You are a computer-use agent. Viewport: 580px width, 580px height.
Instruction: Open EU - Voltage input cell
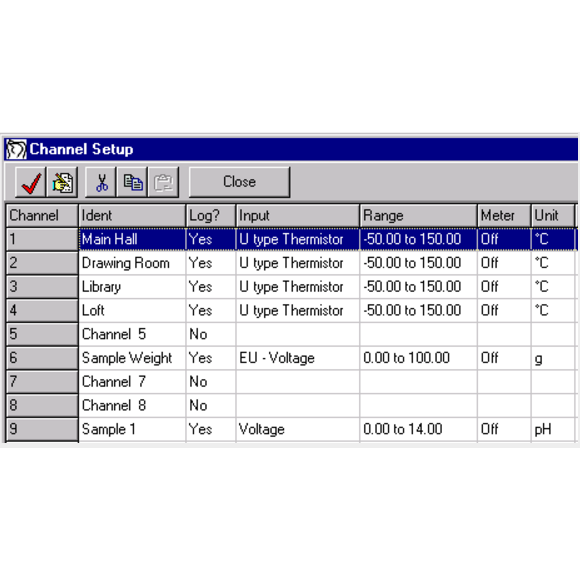coord(298,358)
